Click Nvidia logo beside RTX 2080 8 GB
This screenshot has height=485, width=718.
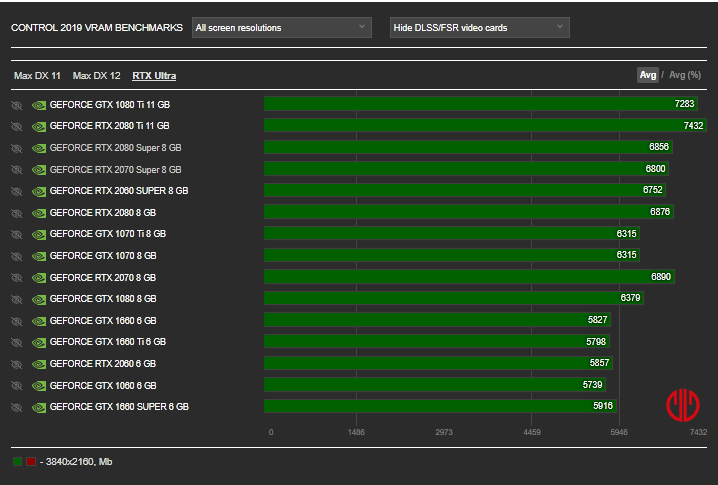39,214
